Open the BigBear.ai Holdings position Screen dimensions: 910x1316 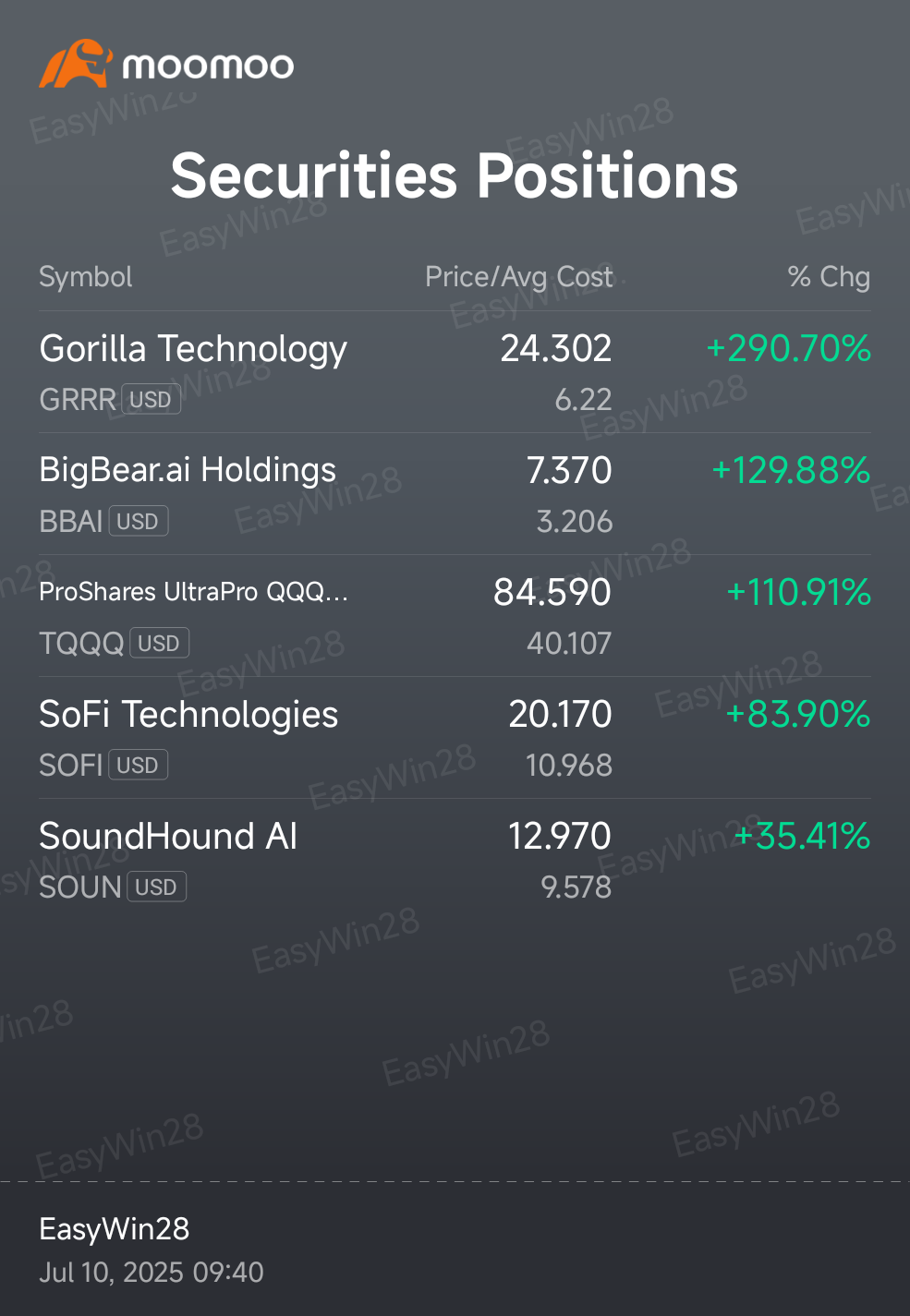tap(455, 494)
